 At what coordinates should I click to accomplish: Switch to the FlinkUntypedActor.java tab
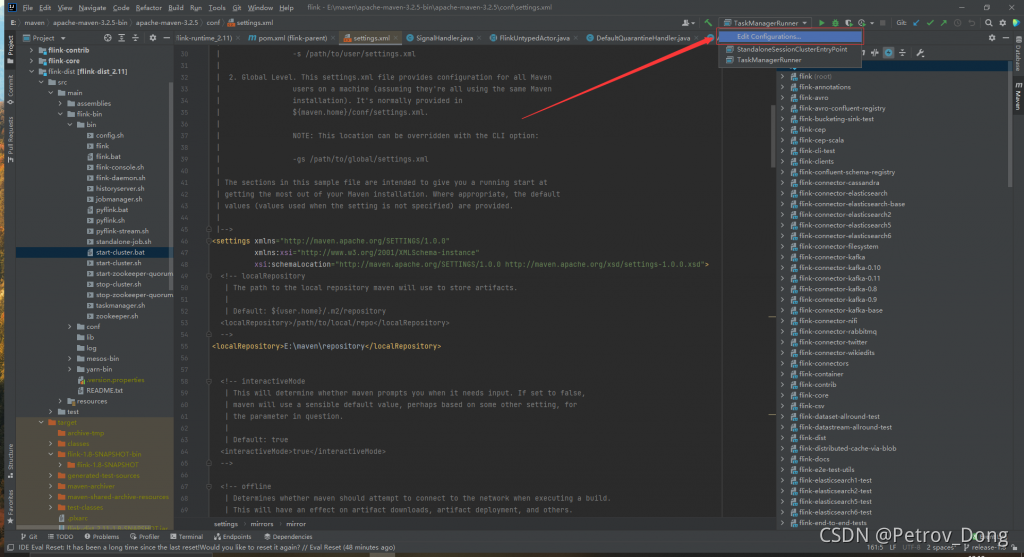point(534,38)
